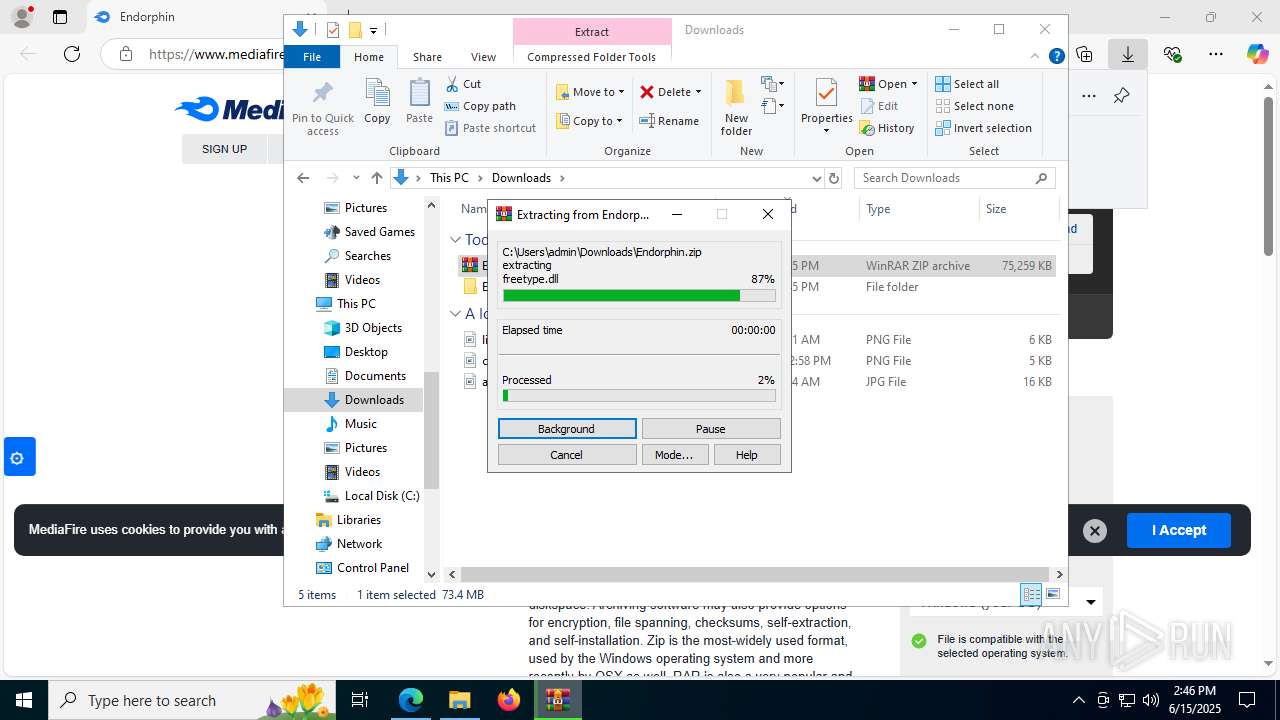Create a New folder from ribbon
Viewport: 1280px width, 720px height.
click(x=736, y=107)
